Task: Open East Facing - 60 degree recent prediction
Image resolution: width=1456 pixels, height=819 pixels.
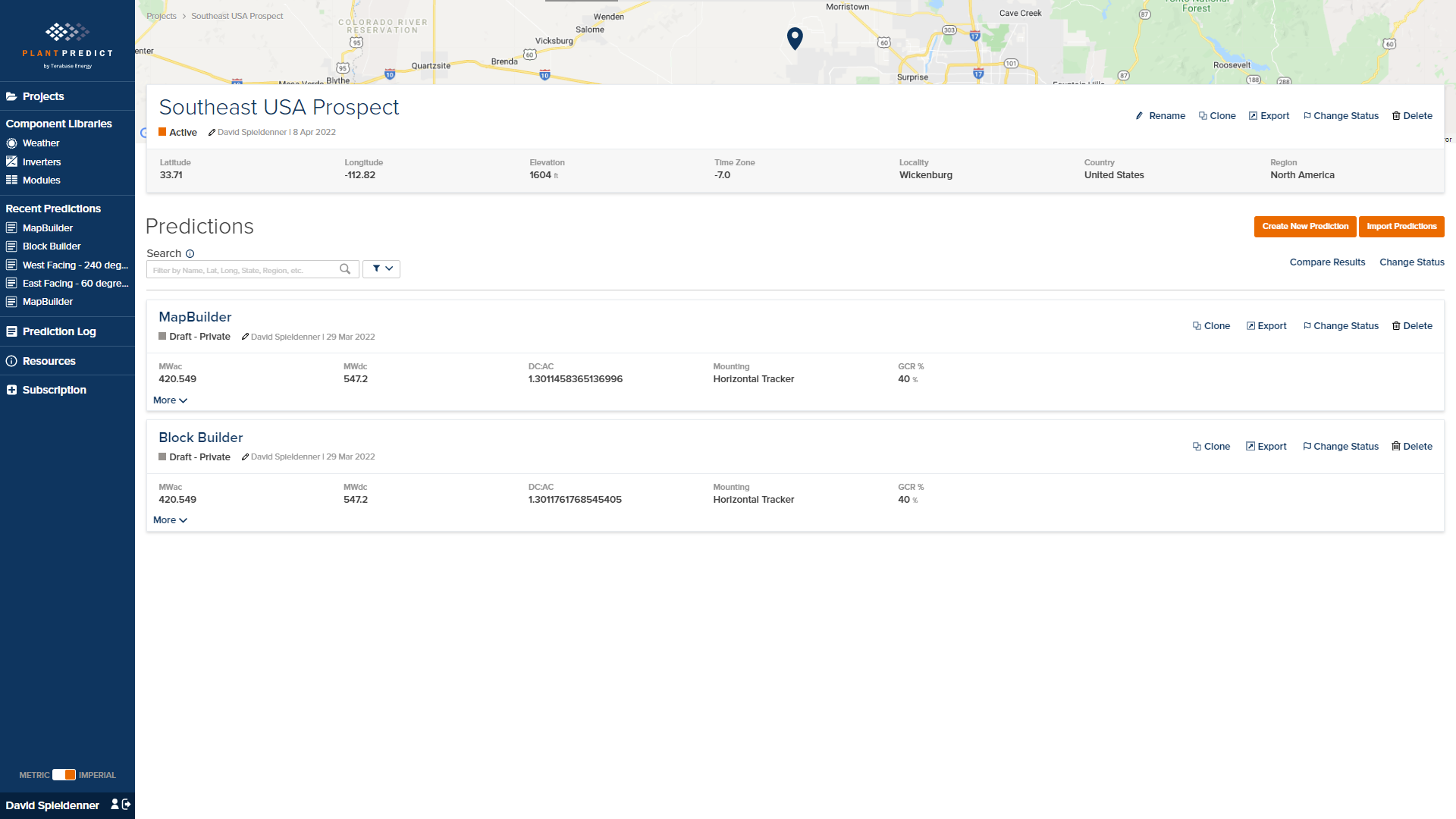Action: pos(75,284)
